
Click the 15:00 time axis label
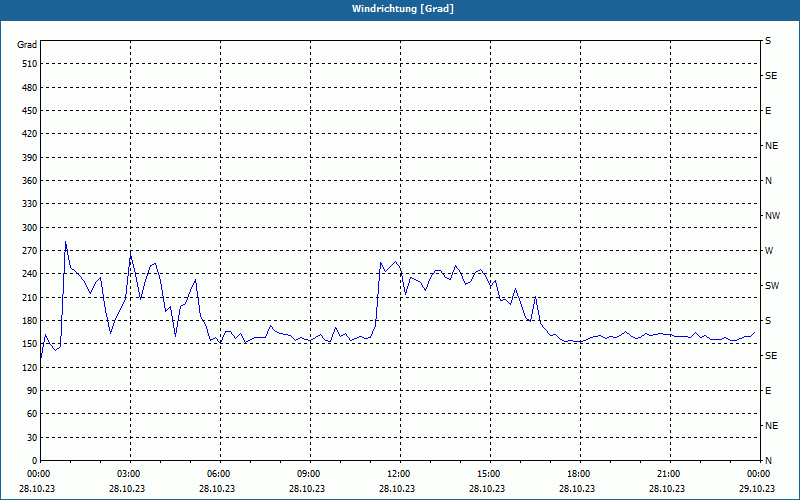point(488,474)
